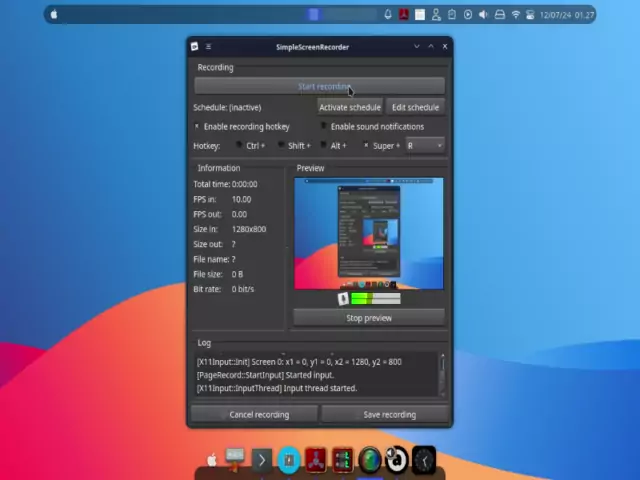Screen dimensions: 640x480
Task: Click the audio level meter bar
Action: coord(374,298)
